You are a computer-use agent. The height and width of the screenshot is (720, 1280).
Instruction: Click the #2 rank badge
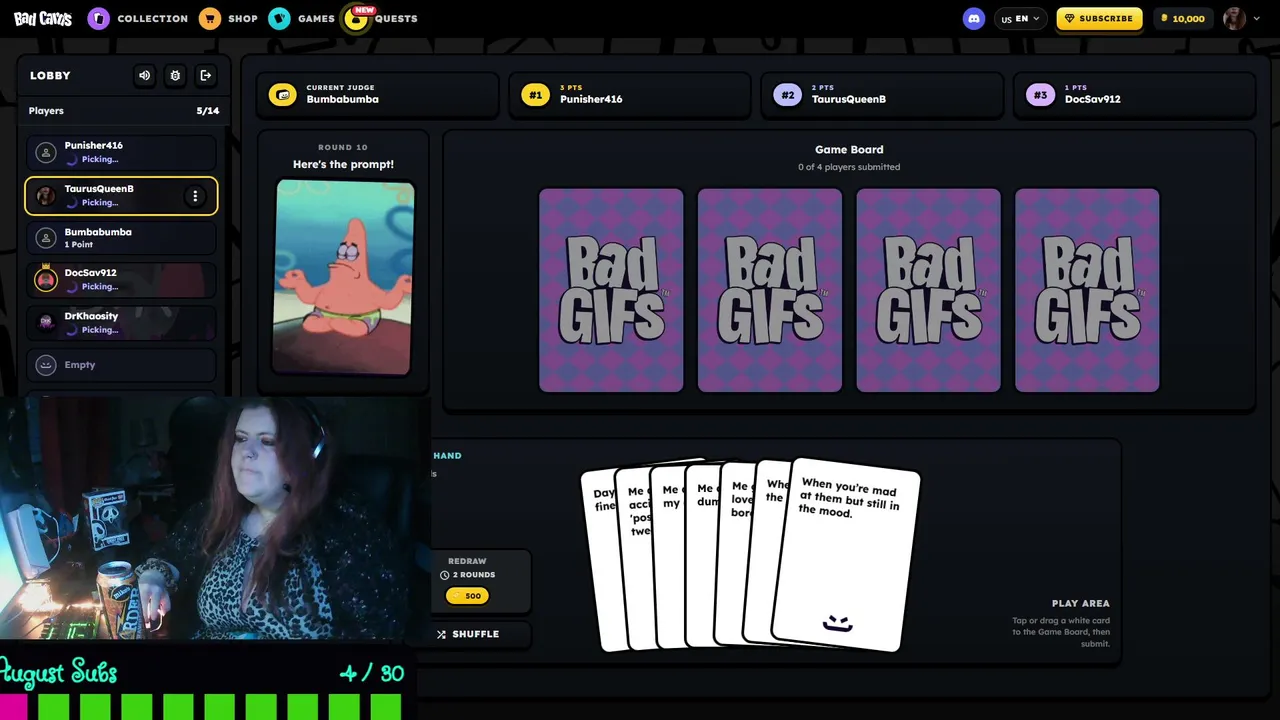[787, 95]
